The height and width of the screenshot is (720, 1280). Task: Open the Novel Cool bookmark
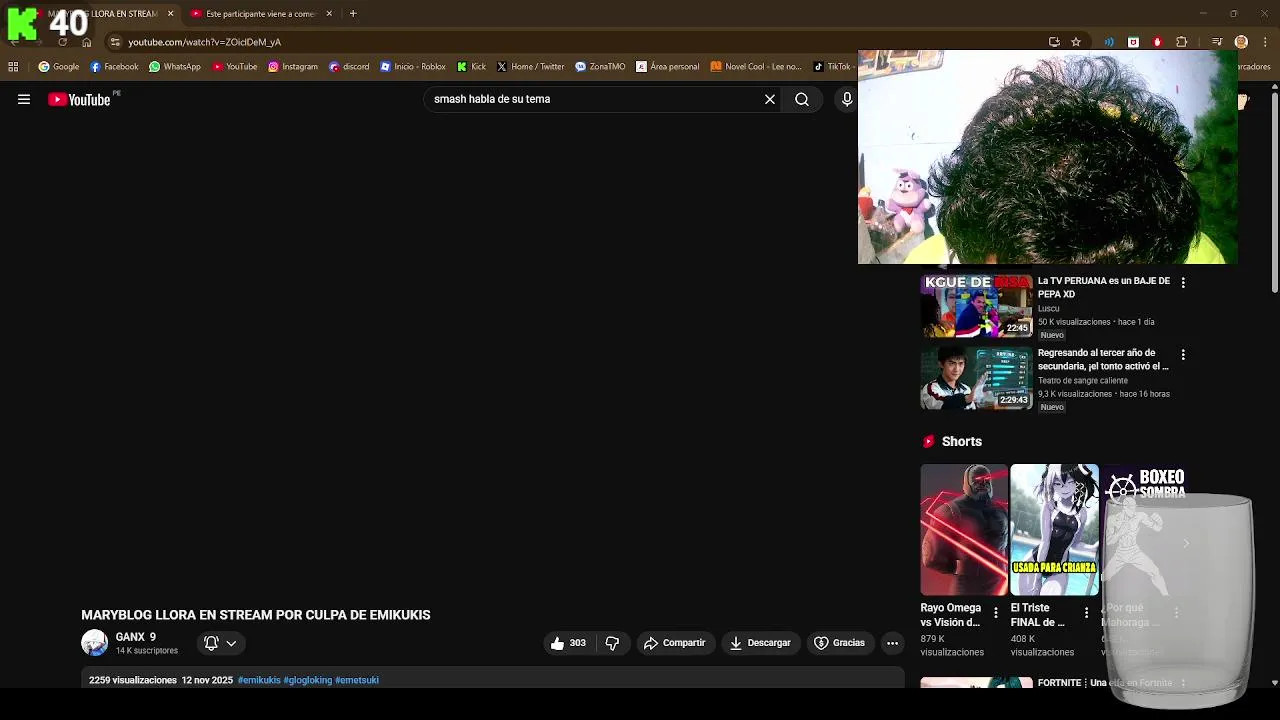click(x=756, y=67)
